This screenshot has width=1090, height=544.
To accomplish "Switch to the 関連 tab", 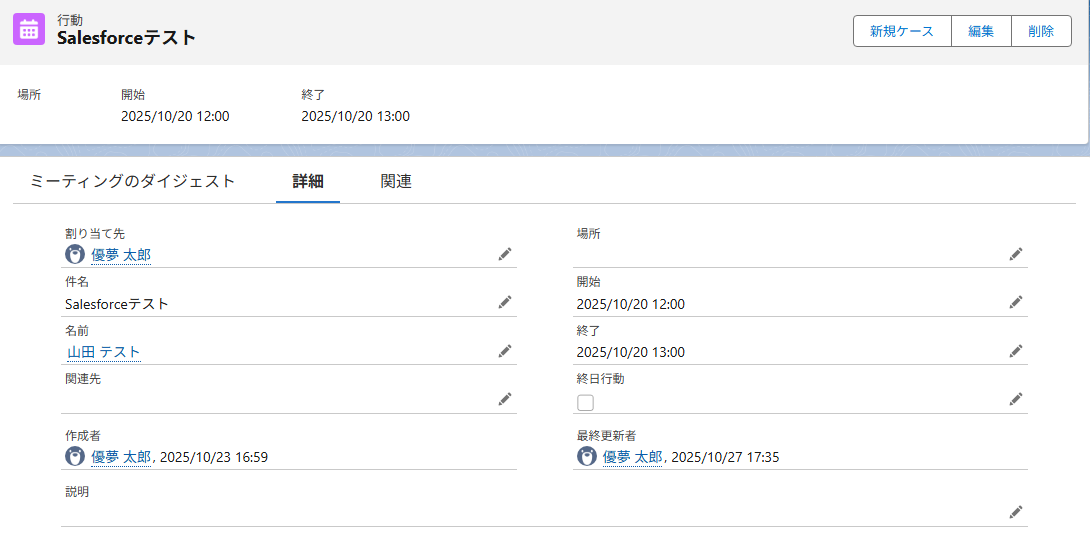I will click(x=396, y=182).
